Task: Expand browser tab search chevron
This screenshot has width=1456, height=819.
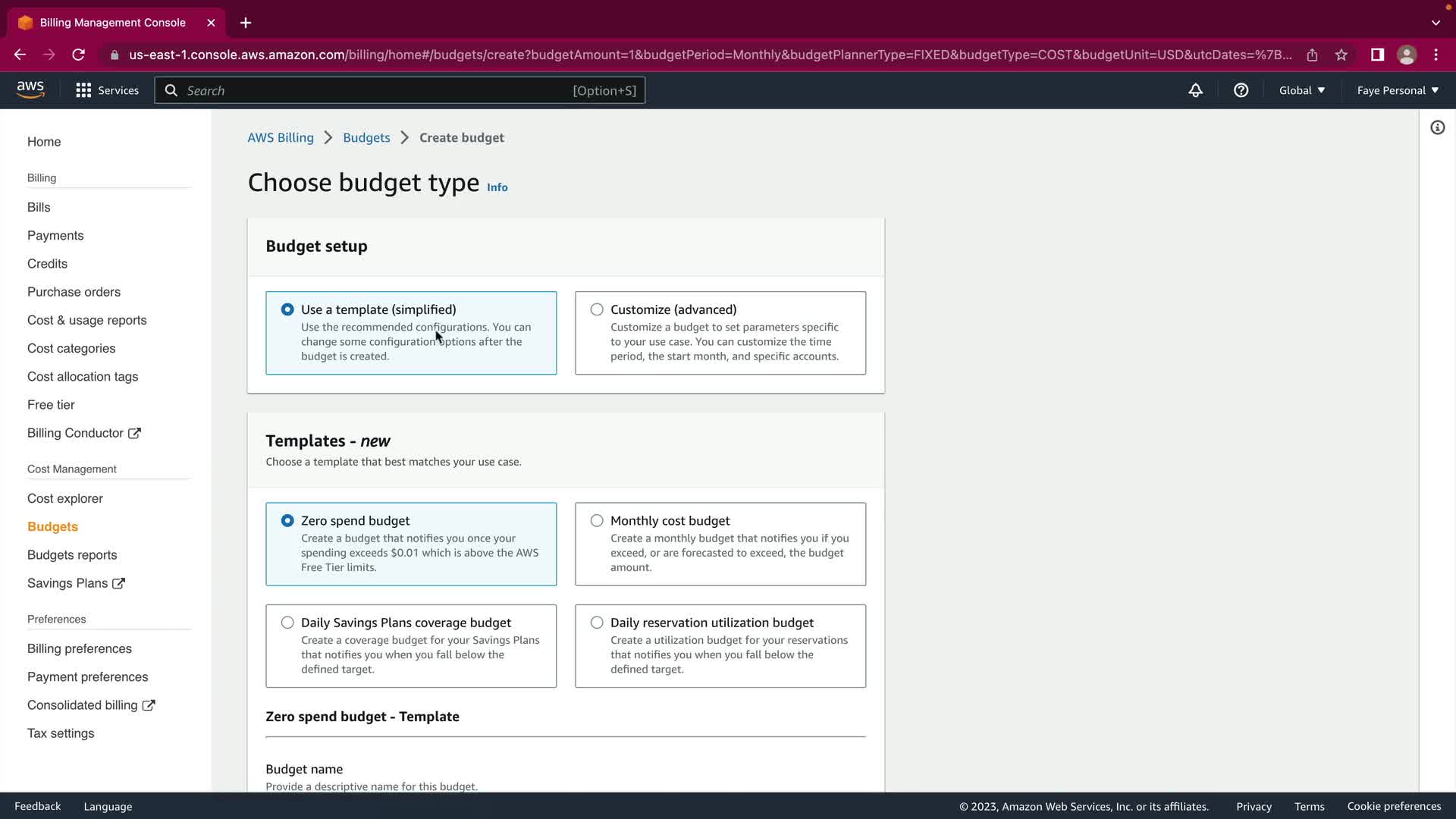Action: tap(1436, 23)
